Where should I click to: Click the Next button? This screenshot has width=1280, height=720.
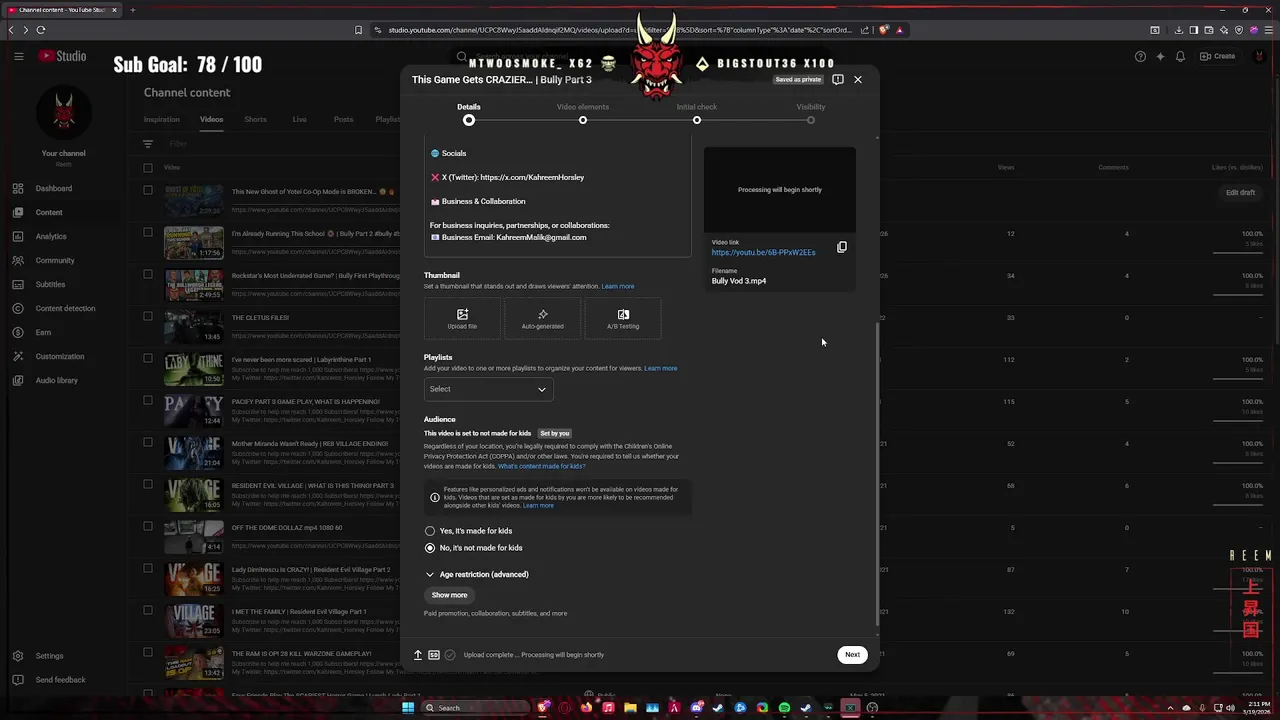(852, 655)
